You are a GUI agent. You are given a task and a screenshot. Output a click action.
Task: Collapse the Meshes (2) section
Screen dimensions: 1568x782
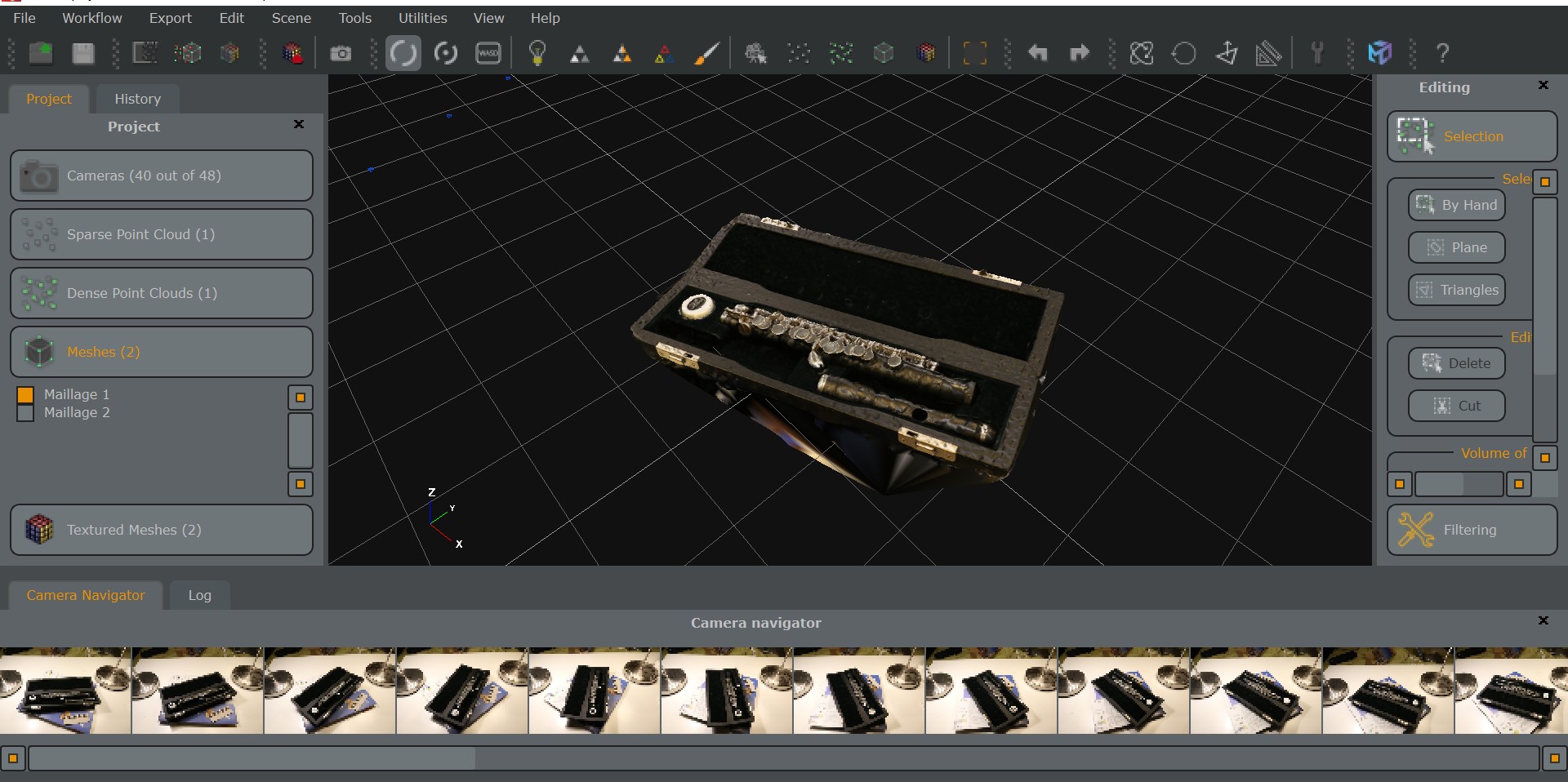(162, 352)
